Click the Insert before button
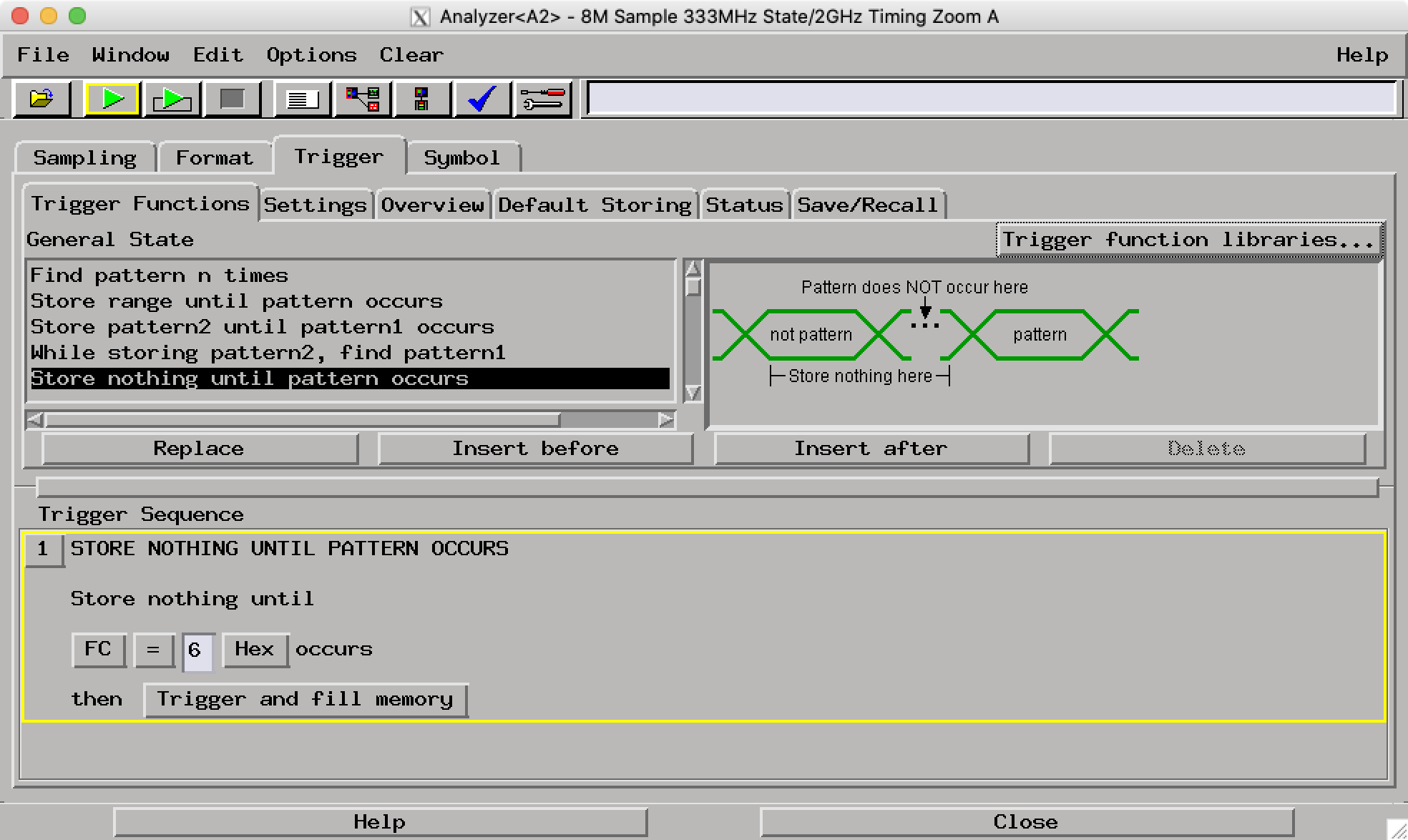Screen dimensions: 1408x840 tap(534, 448)
